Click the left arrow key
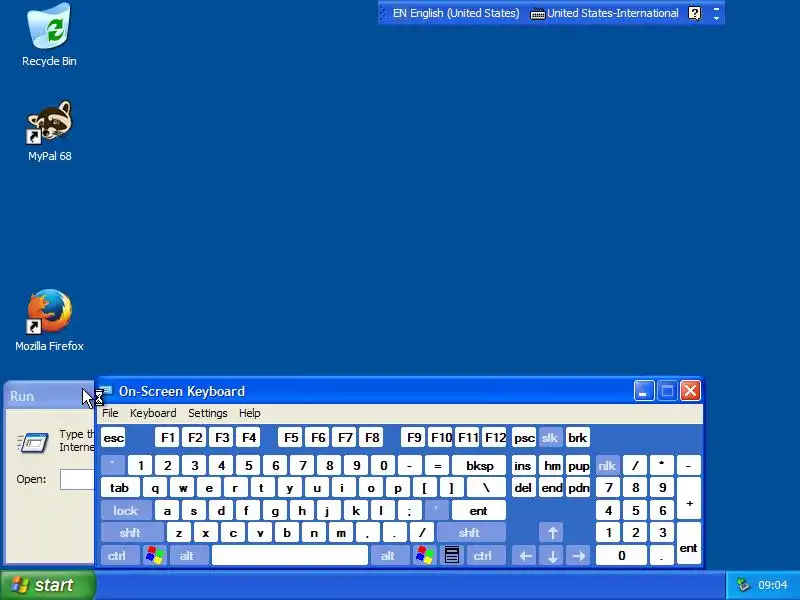Image resolution: width=800 pixels, height=600 pixels. pyautogui.click(x=526, y=555)
